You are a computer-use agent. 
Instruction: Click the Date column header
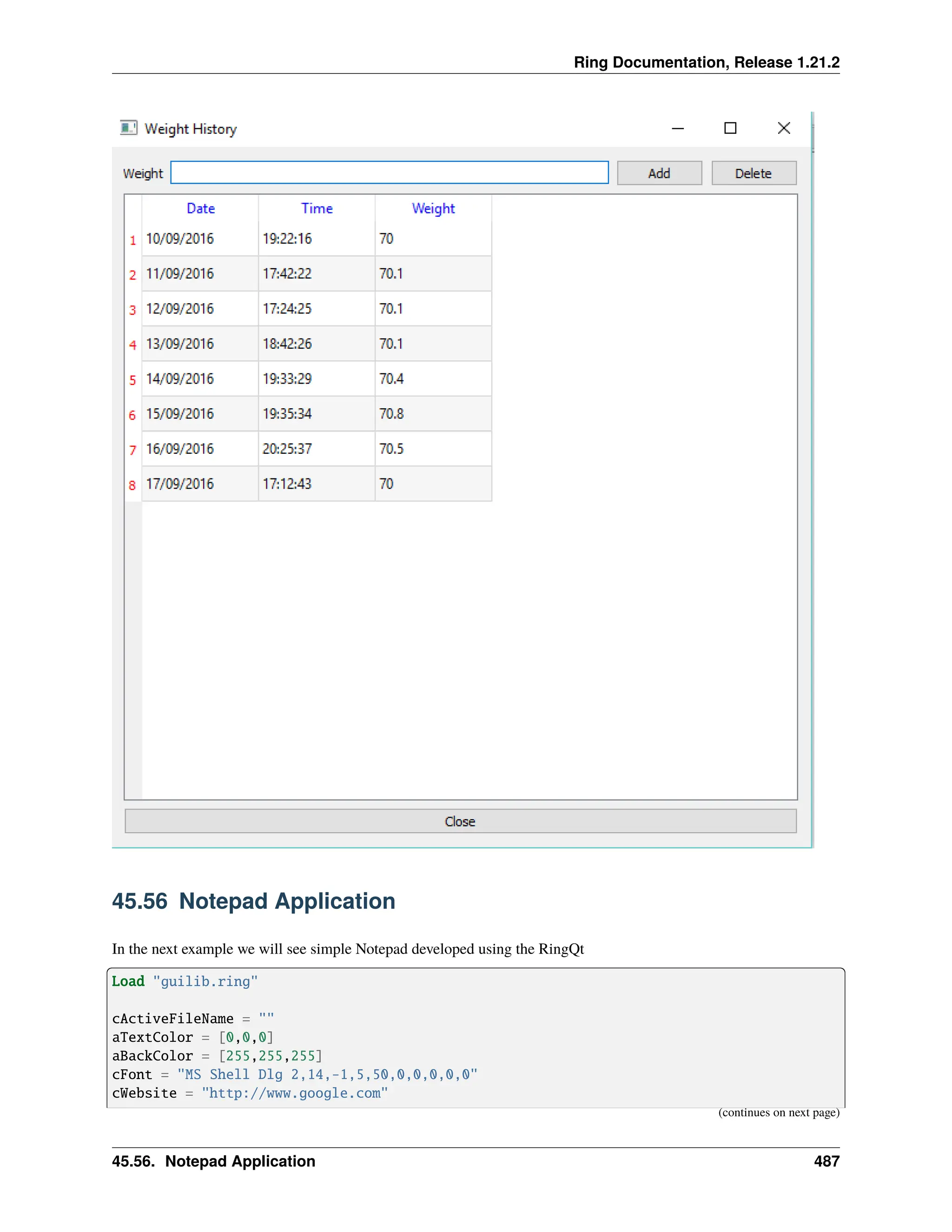(x=200, y=209)
